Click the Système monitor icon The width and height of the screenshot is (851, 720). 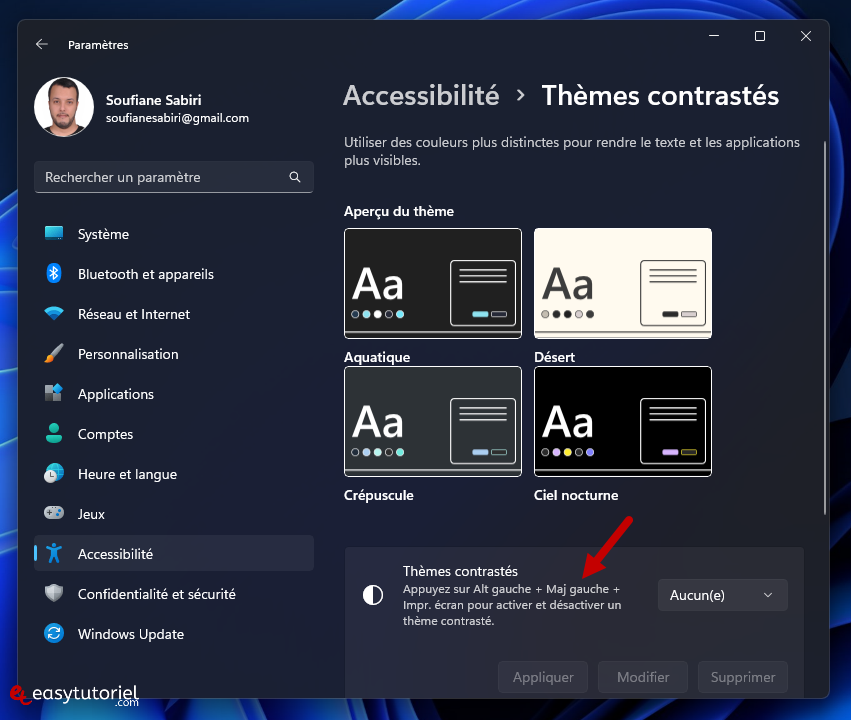pos(54,233)
